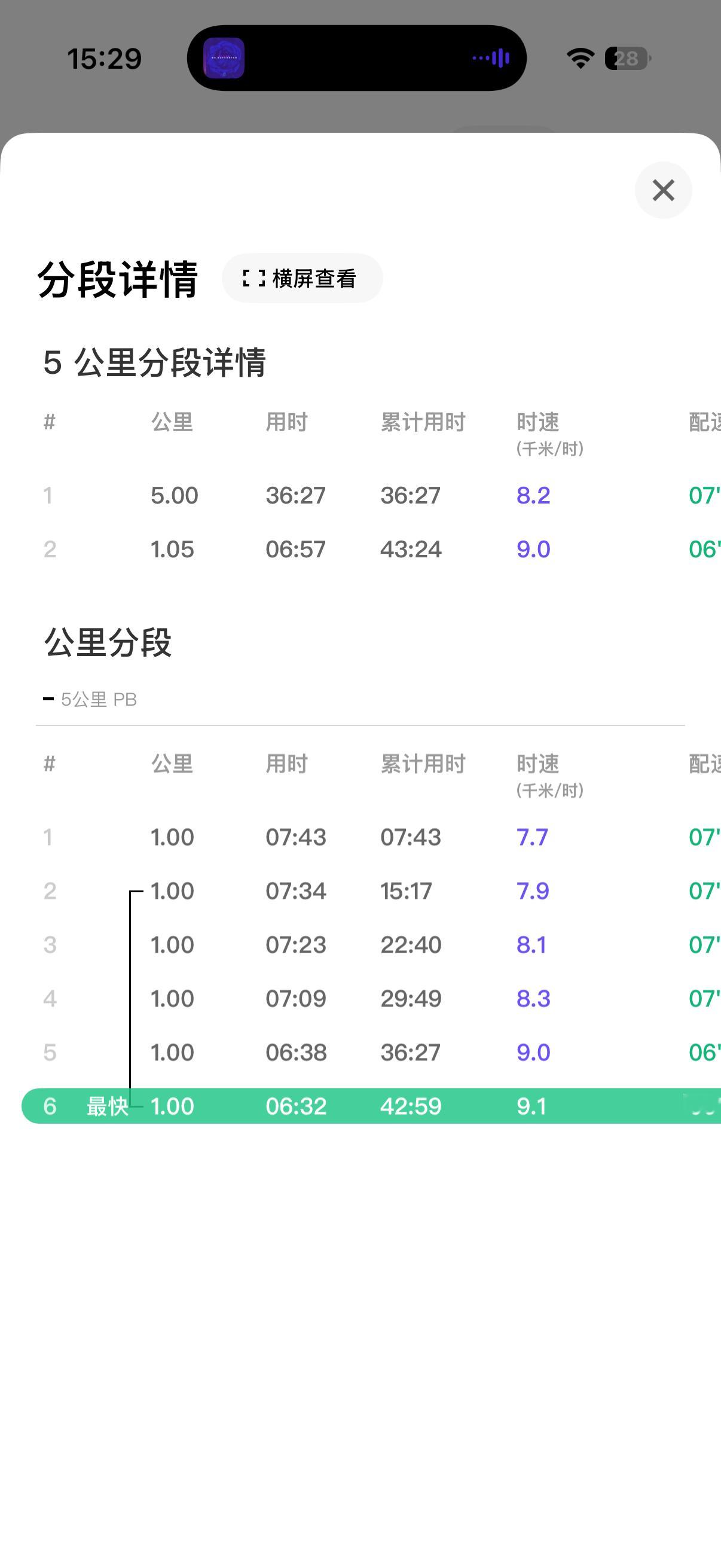The width and height of the screenshot is (721, 1568).
Task: Tap the 时速 header in 5 公里分段 table
Action: pos(538,422)
